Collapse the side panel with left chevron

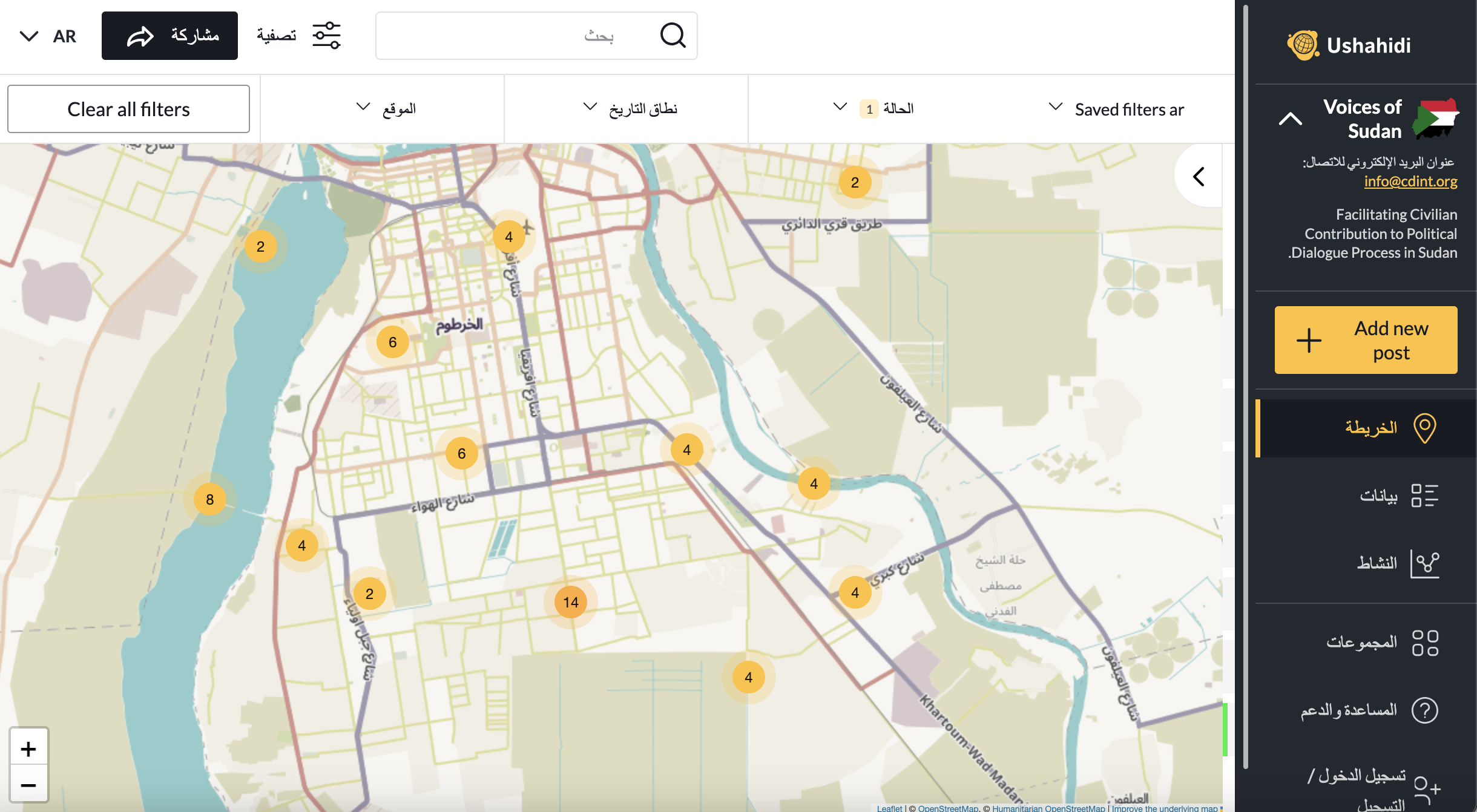tap(1199, 177)
